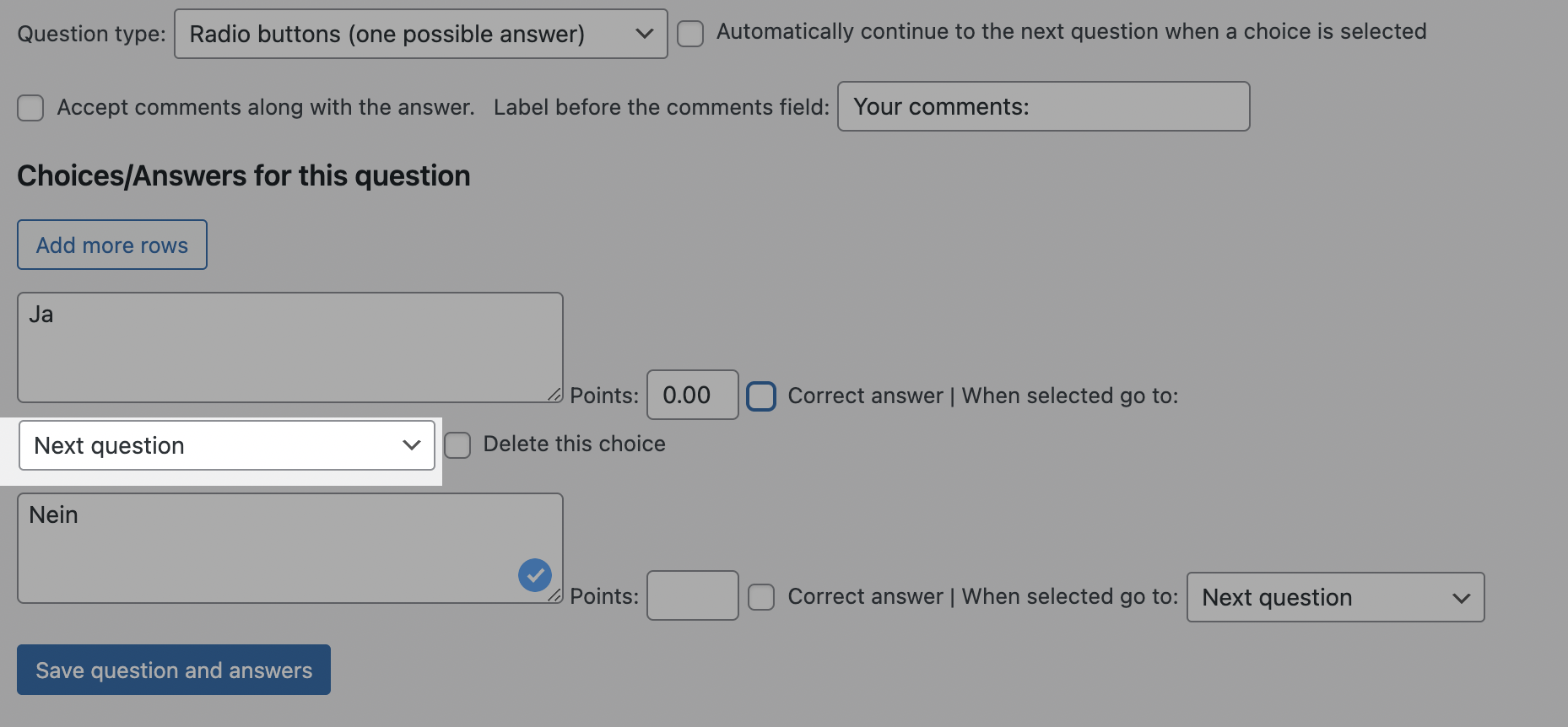Focus the Your comments label field
This screenshot has height=727, width=1568.
pos(1042,106)
